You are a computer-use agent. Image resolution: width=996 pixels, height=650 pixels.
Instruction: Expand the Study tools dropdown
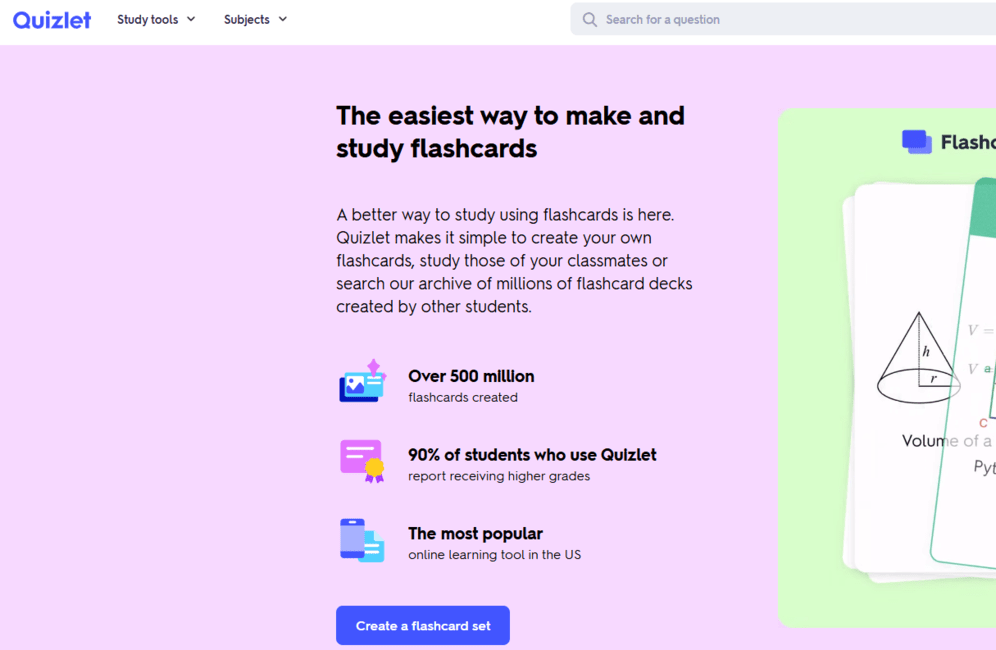156,19
